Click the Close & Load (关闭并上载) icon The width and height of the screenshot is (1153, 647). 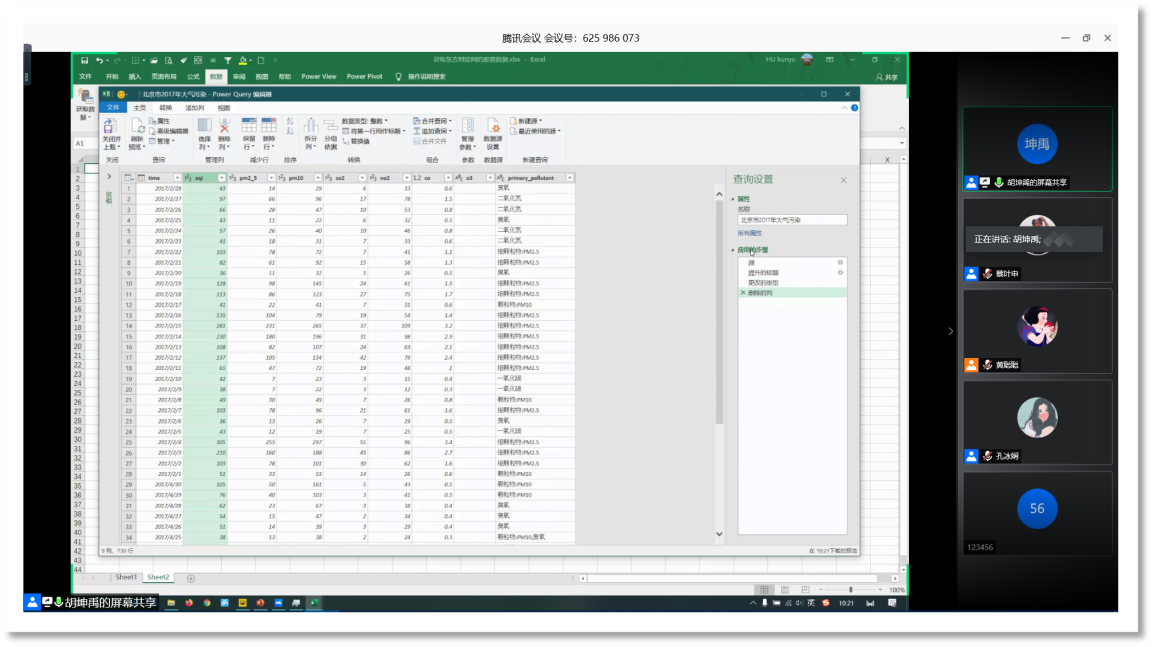point(112,128)
